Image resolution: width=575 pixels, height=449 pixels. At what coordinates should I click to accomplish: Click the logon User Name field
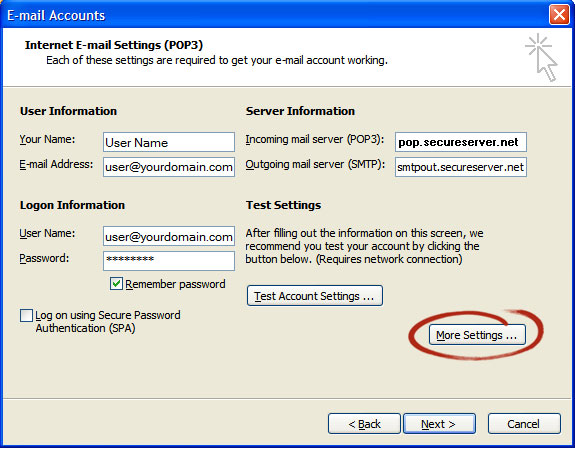[x=169, y=236]
